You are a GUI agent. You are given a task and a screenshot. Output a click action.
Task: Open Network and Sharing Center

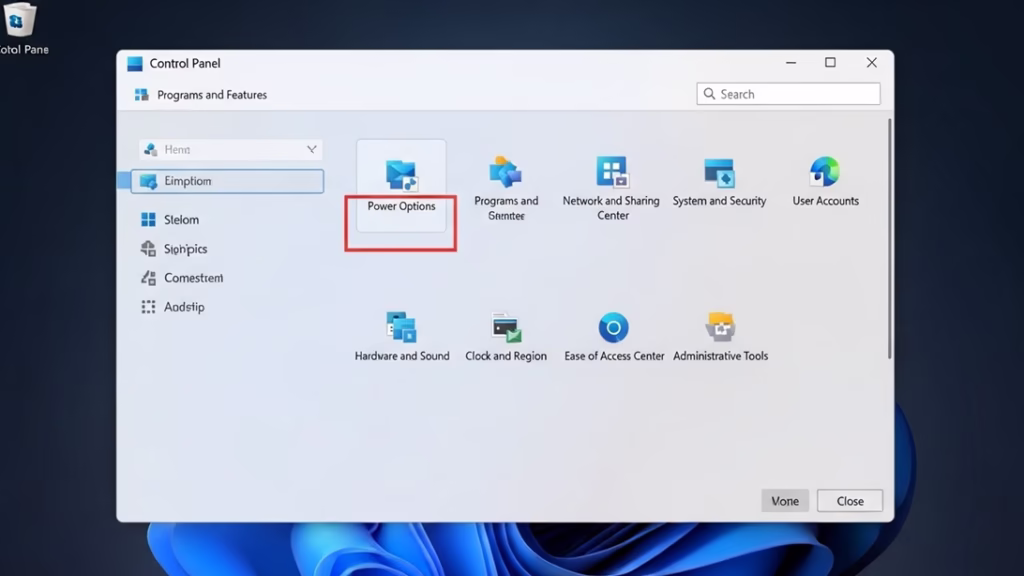611,172
